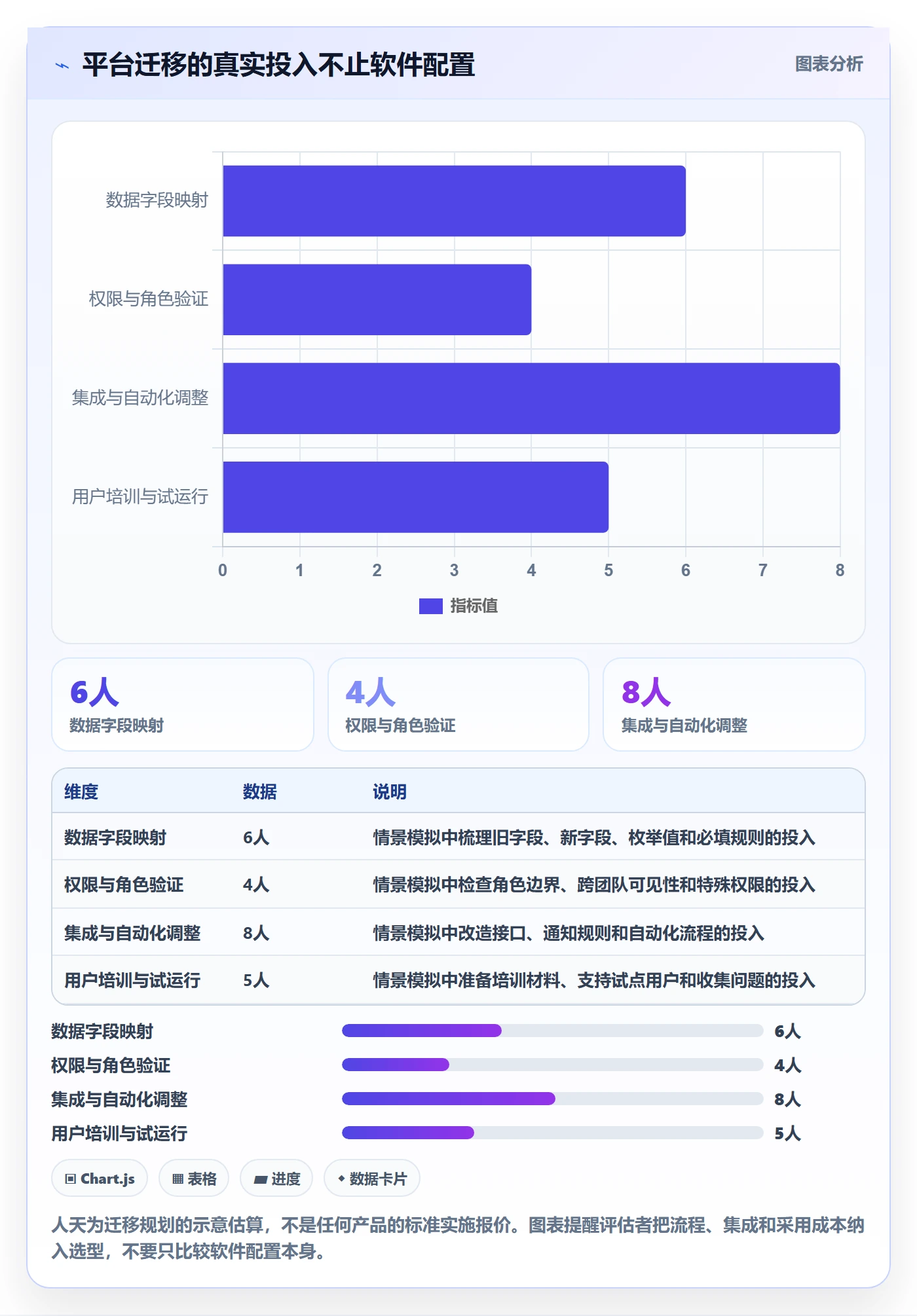917x1316 pixels.
Task: Click the 图表分析 label in header
Action: pos(829,64)
